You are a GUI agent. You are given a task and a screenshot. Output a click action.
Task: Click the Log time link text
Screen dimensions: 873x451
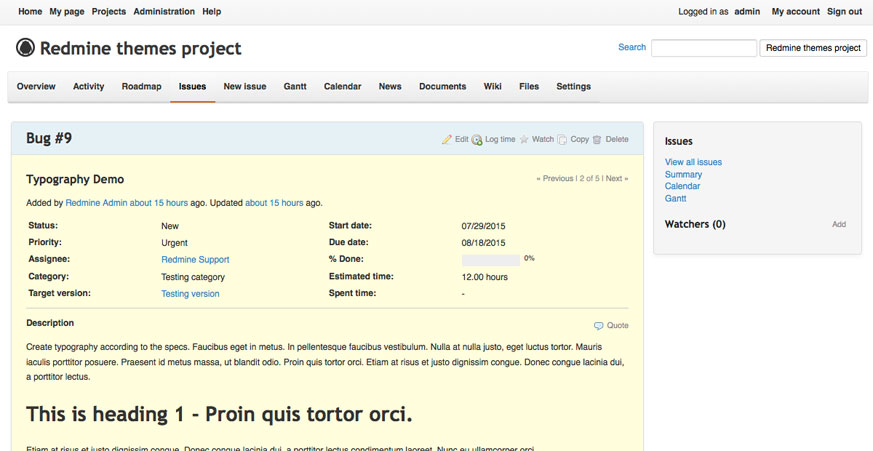(x=500, y=139)
